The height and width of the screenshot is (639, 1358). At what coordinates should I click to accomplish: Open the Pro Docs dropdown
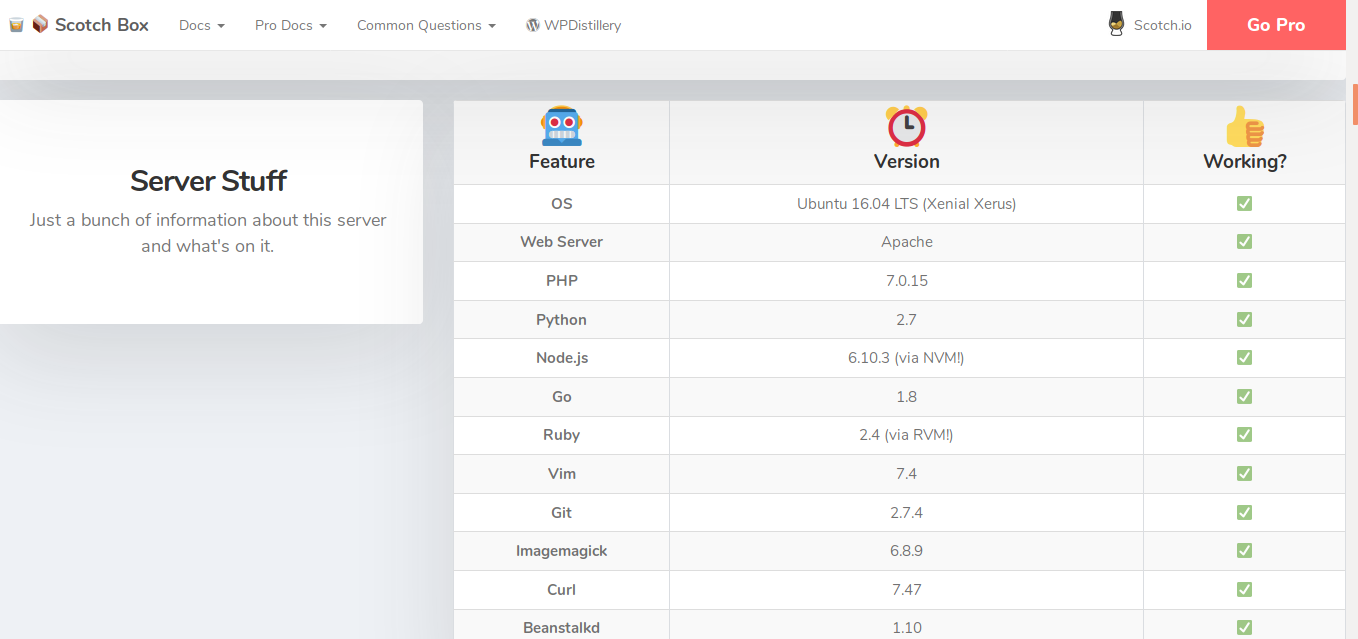click(290, 25)
